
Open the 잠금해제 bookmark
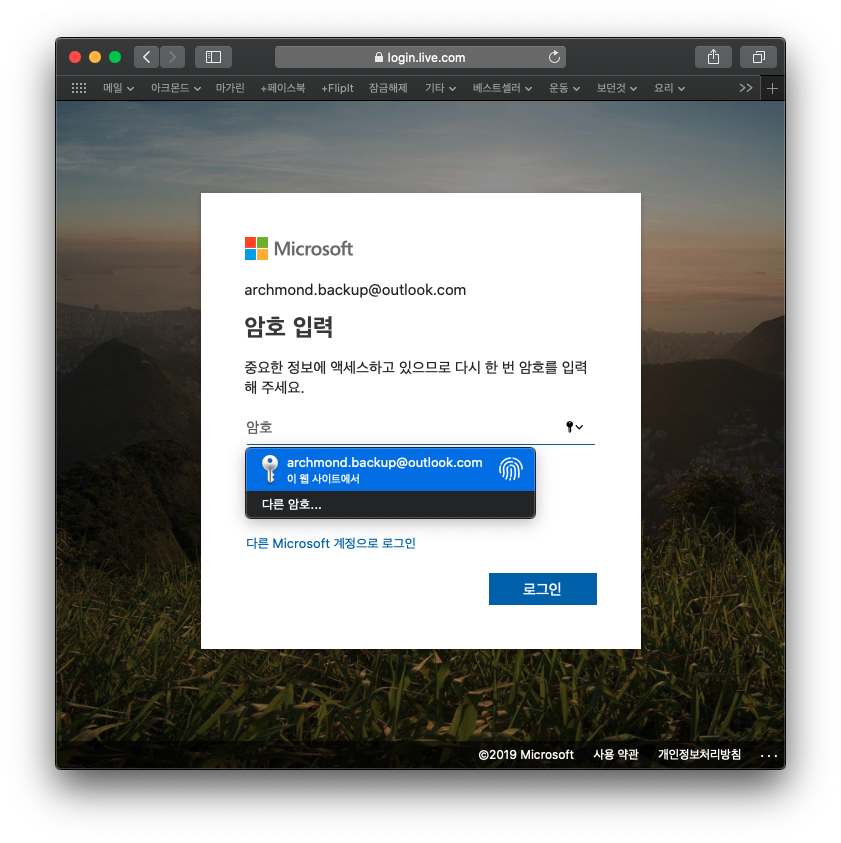click(388, 88)
